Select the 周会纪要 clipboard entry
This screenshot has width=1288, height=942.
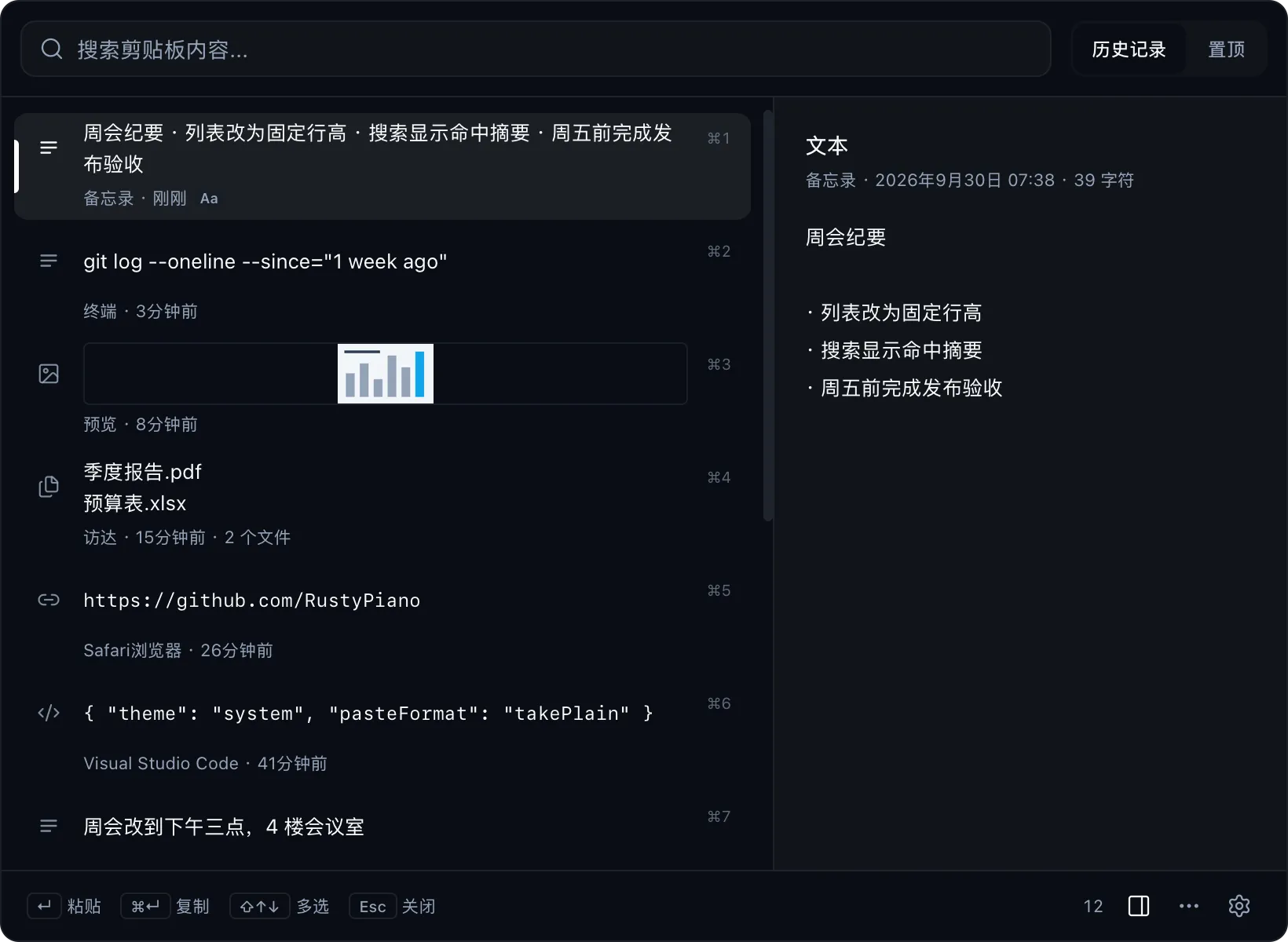pos(382,166)
